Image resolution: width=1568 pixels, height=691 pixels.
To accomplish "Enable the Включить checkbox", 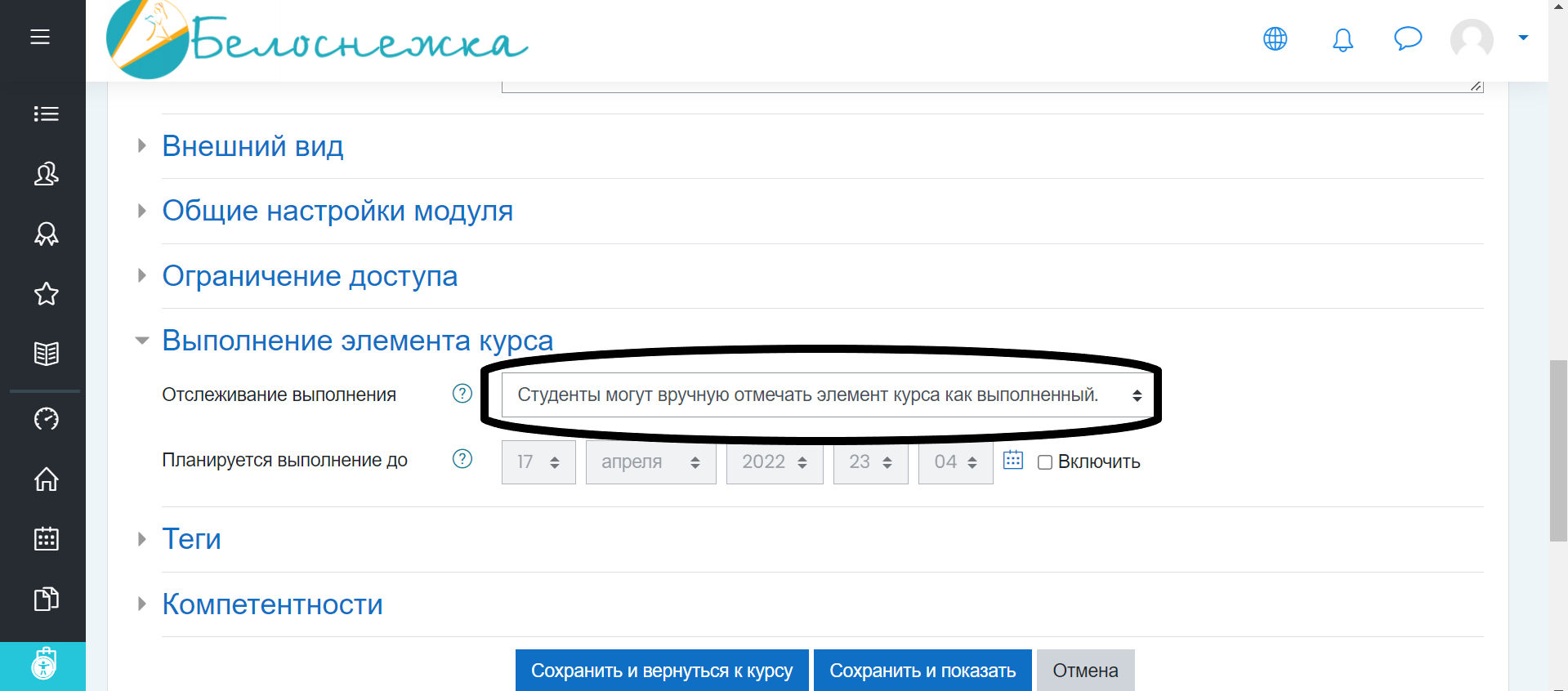I will (x=1044, y=462).
